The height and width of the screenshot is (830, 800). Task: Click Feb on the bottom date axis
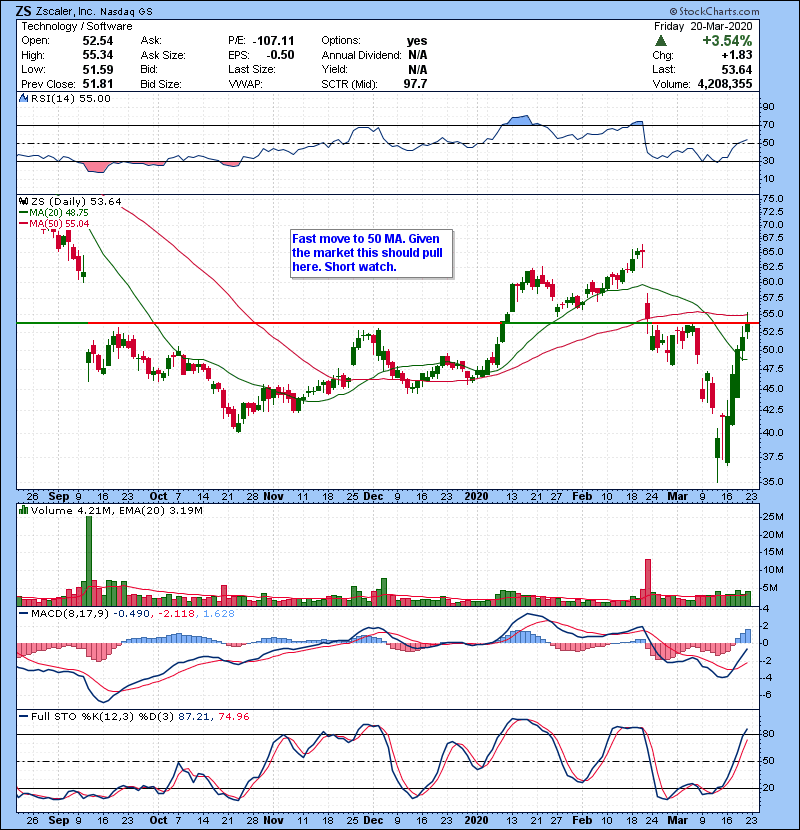tap(582, 820)
